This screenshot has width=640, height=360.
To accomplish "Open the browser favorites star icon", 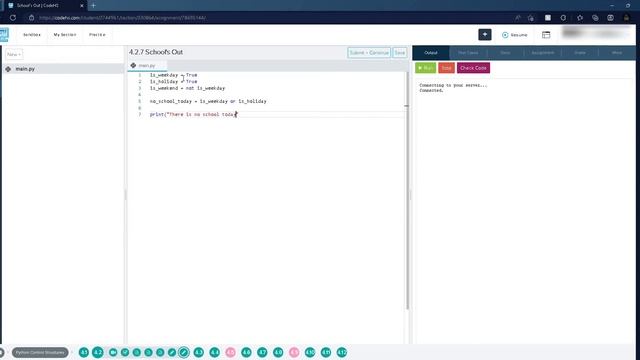I will [x=580, y=18].
